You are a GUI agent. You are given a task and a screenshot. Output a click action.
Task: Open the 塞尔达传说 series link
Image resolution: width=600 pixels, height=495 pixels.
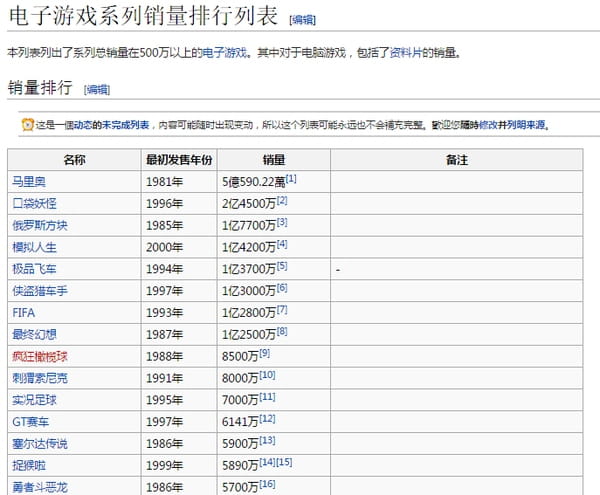(40, 443)
